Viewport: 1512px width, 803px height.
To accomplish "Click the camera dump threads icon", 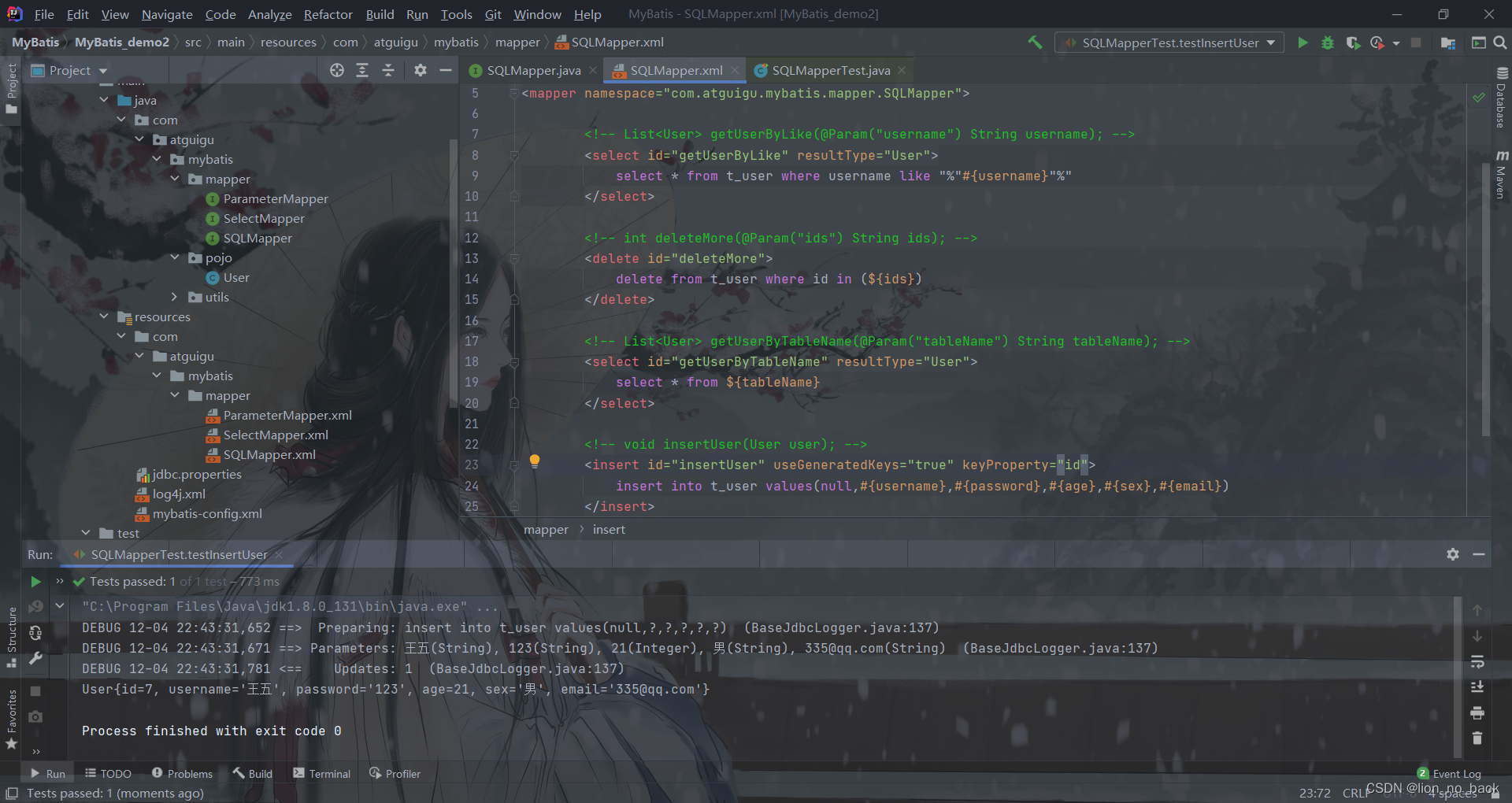I will 35,716.
